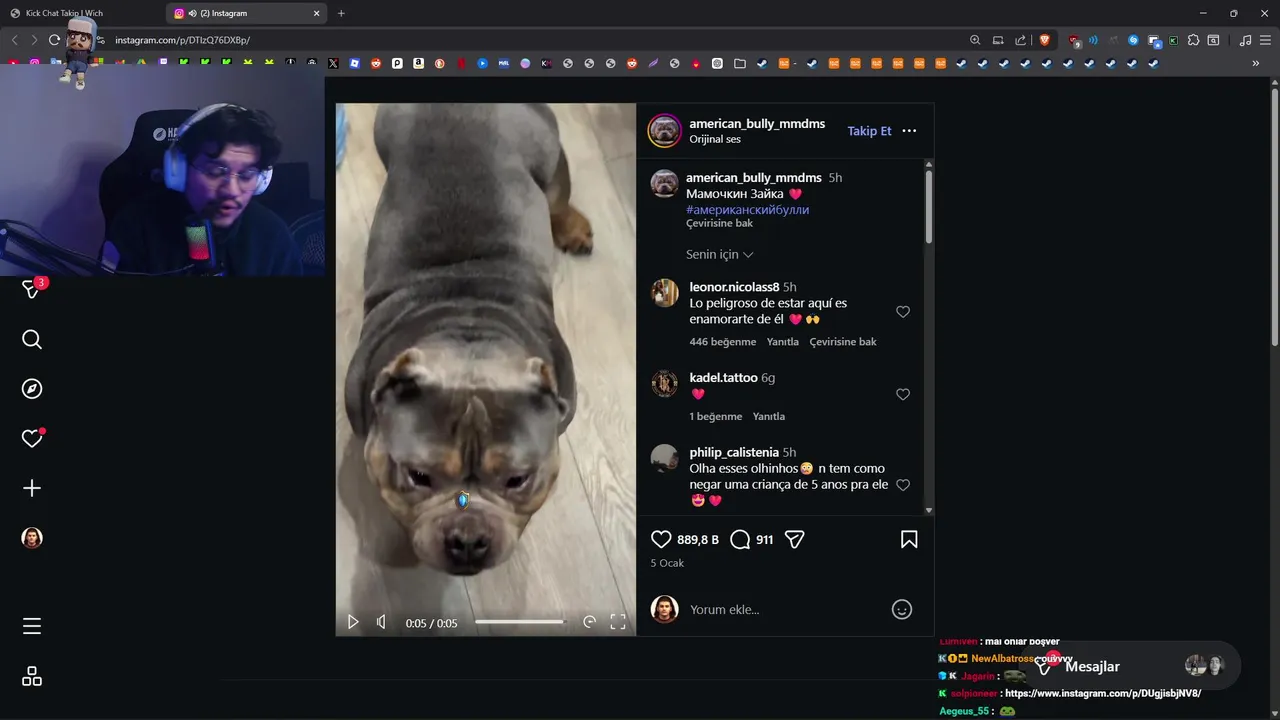Open the bookmarks bar folder icon
This screenshot has width=1280, height=720.
point(739,63)
